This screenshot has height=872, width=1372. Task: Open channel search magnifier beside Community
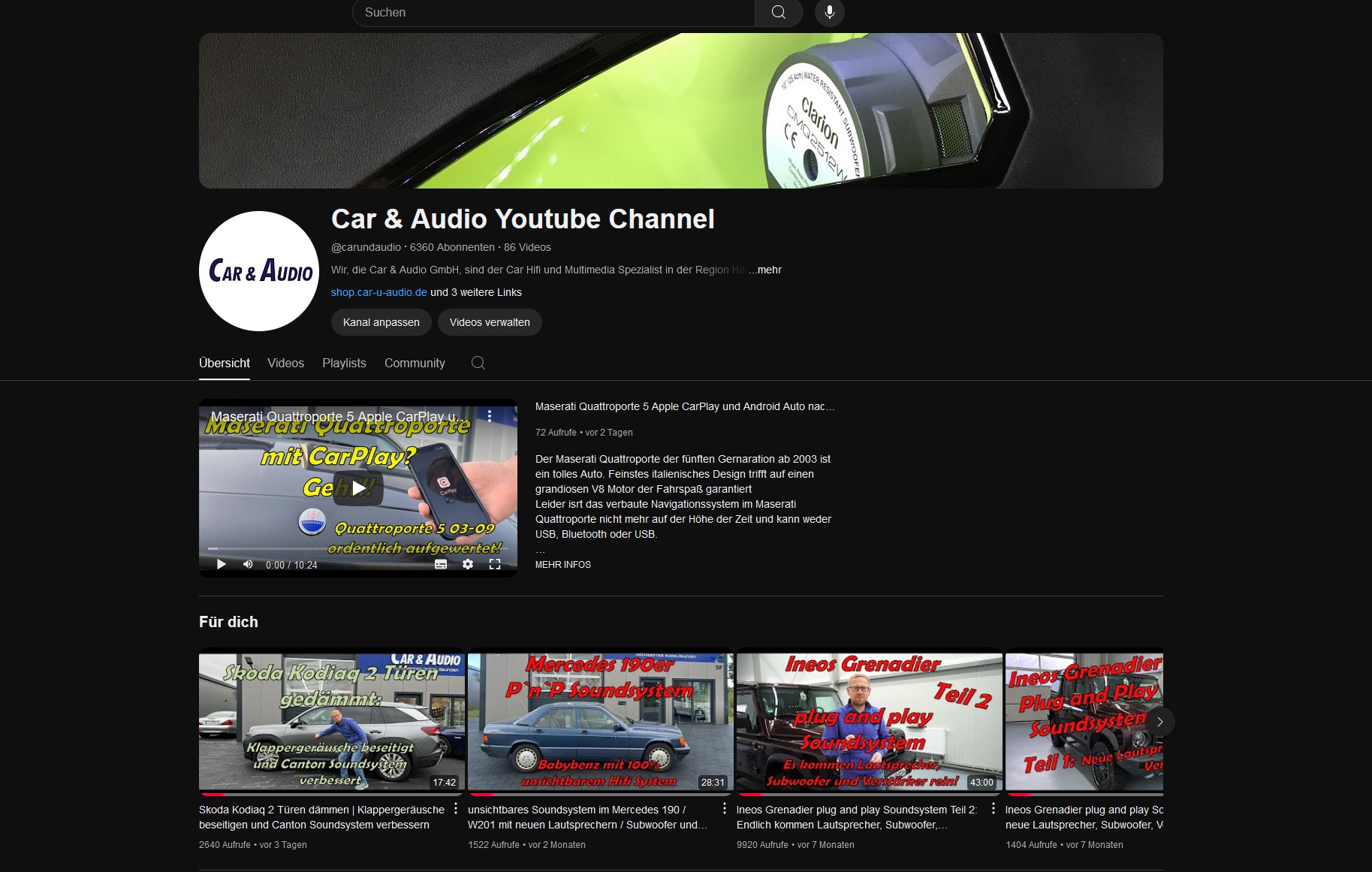[x=478, y=363]
